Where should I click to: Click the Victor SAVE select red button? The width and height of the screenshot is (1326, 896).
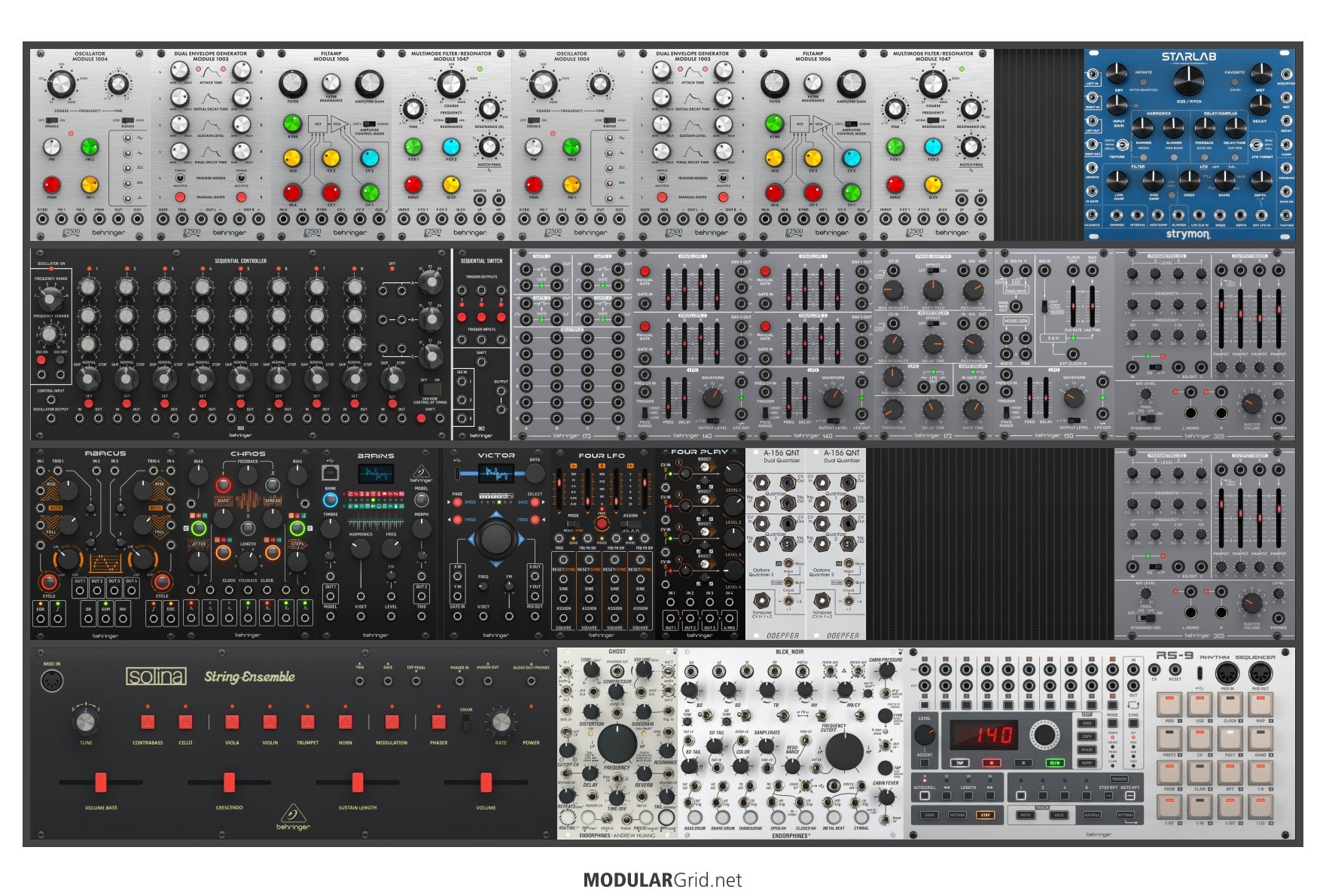pos(535,502)
